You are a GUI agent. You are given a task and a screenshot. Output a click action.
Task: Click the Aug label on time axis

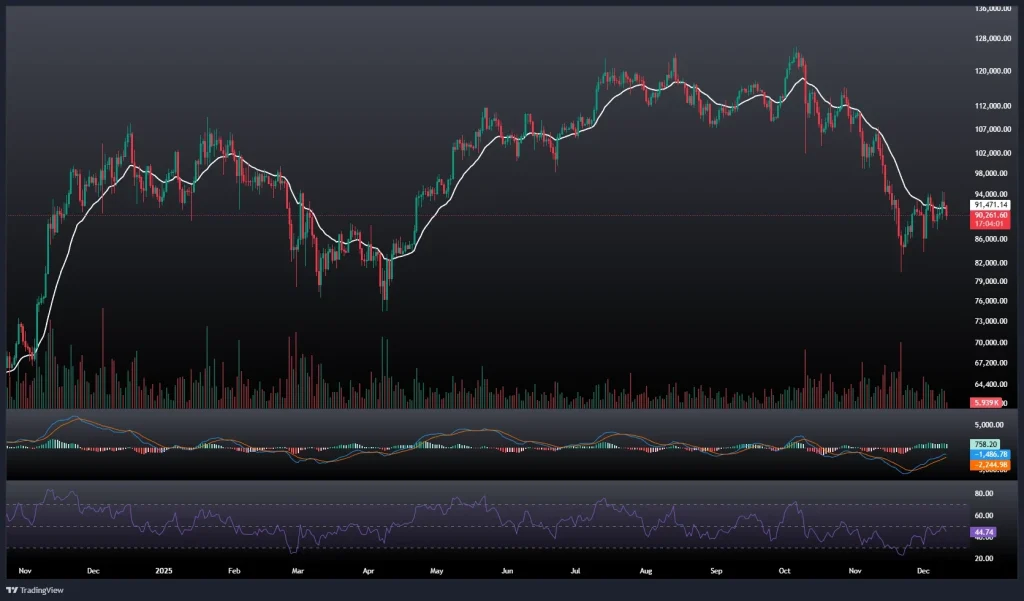pos(645,572)
